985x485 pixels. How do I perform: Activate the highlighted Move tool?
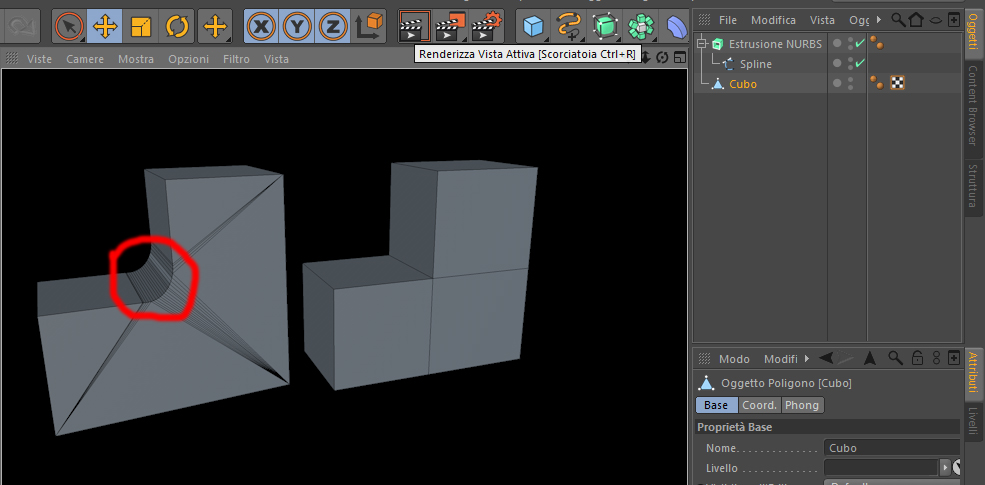pos(104,26)
